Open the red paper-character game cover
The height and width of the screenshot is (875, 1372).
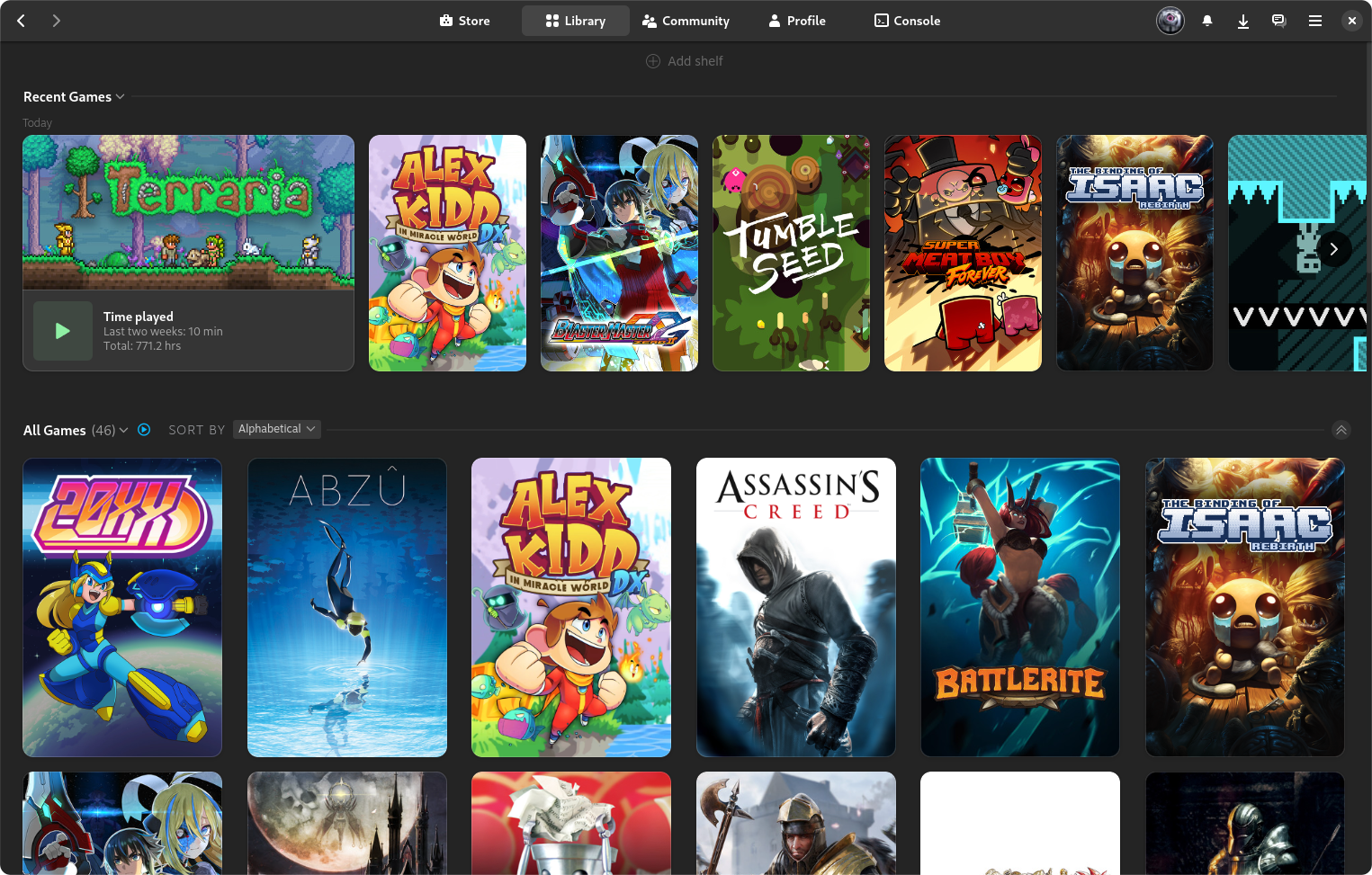[571, 823]
